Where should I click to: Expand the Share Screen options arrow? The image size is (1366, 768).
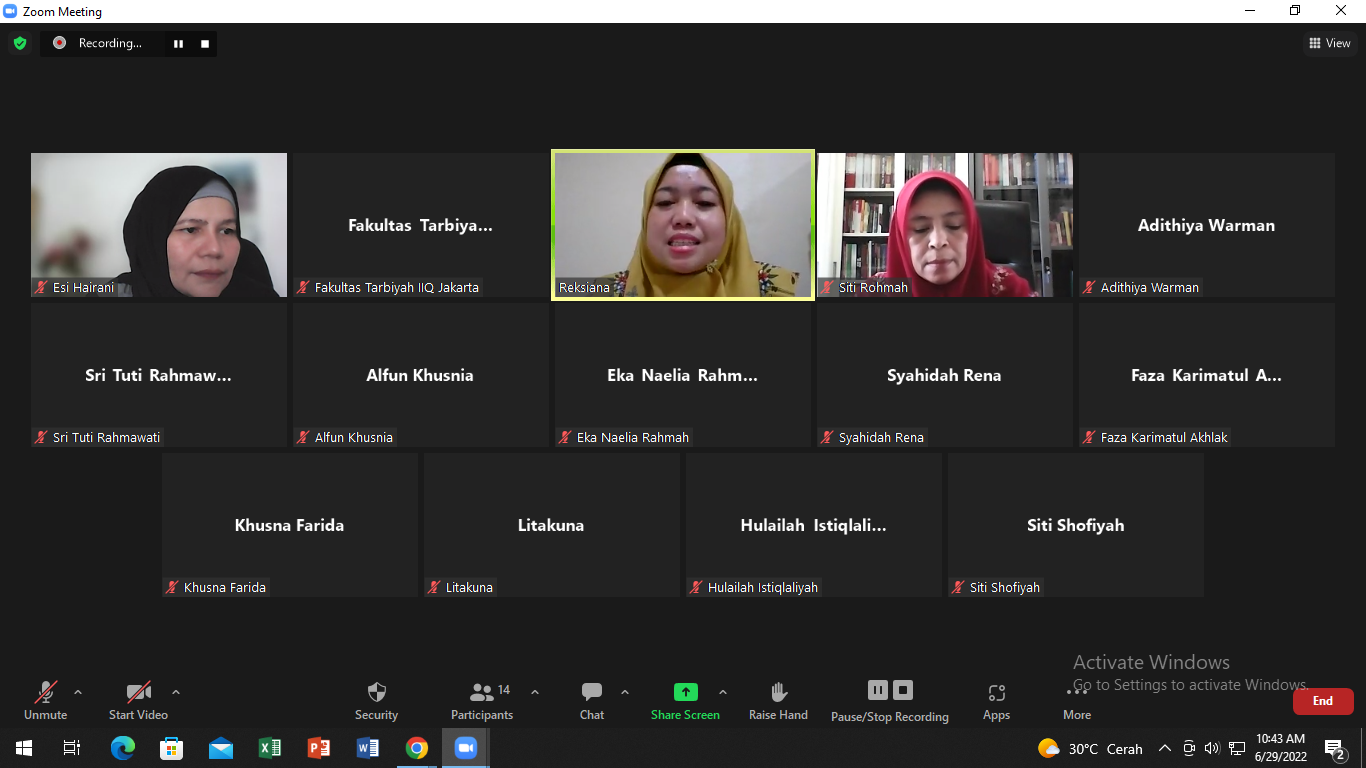(x=723, y=692)
